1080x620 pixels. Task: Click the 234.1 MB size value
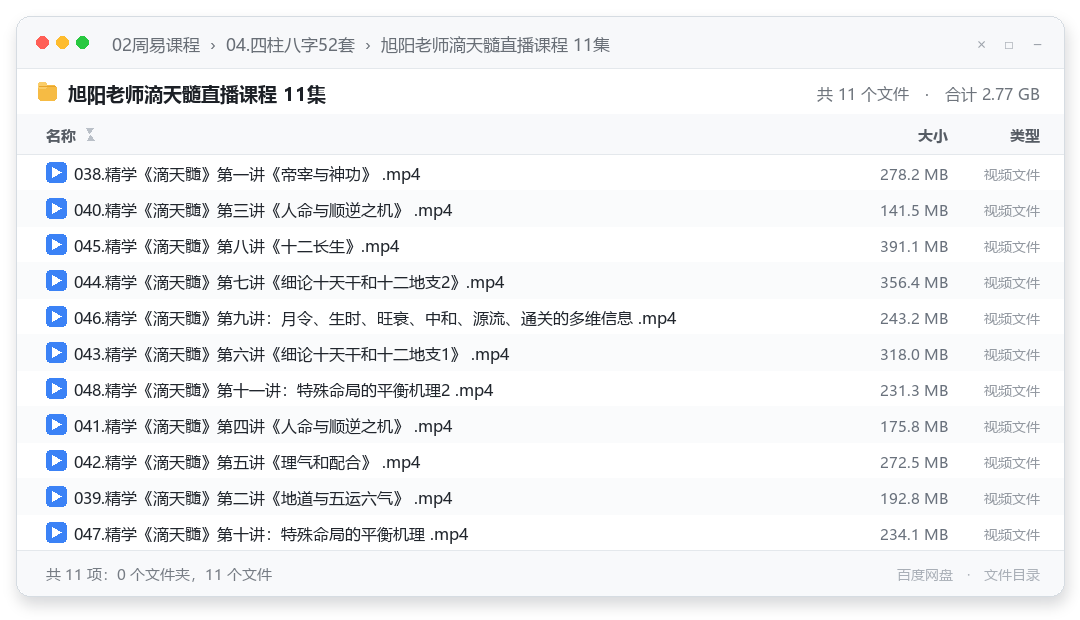click(x=914, y=534)
